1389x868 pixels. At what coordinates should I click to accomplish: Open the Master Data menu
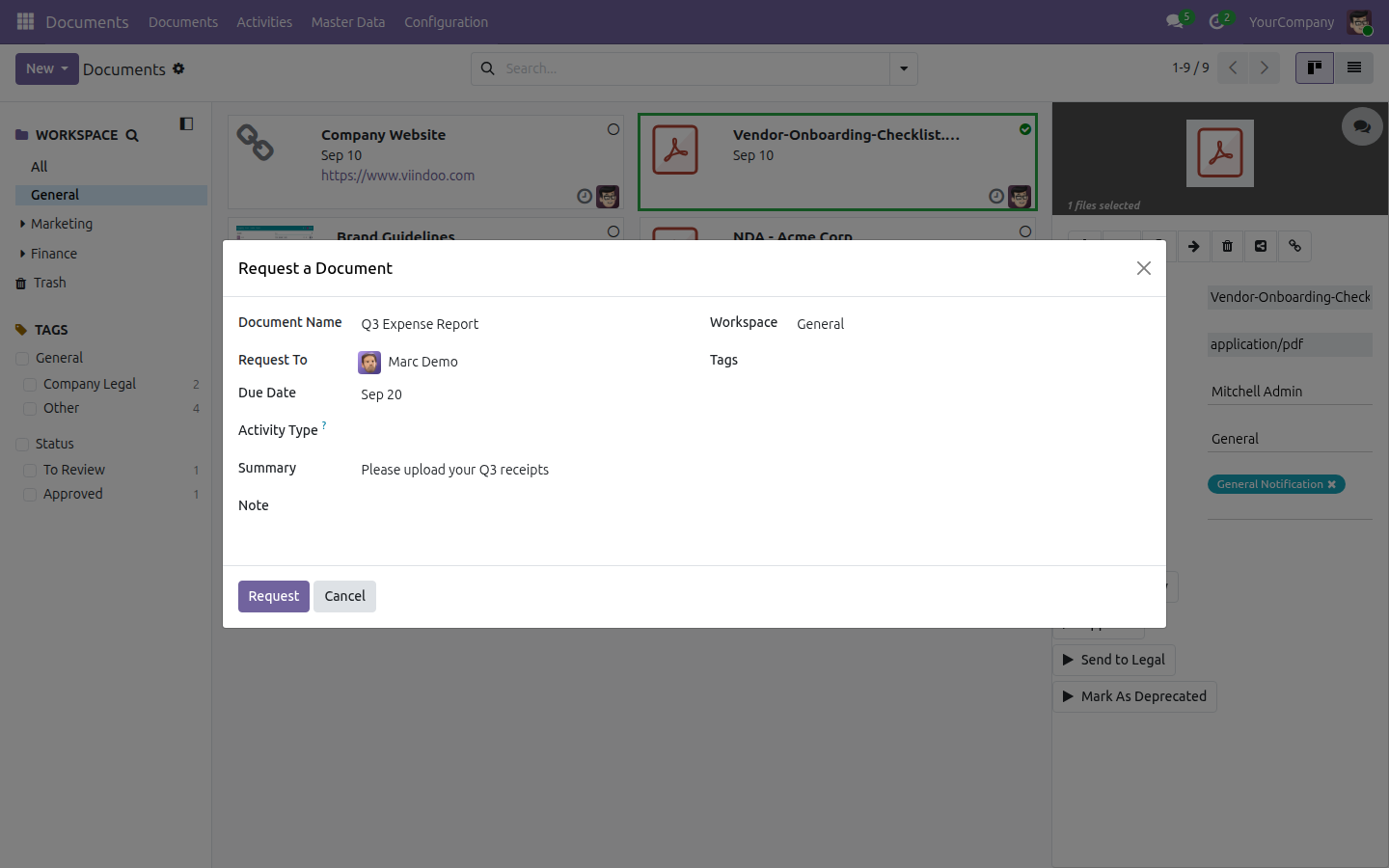coord(348,22)
